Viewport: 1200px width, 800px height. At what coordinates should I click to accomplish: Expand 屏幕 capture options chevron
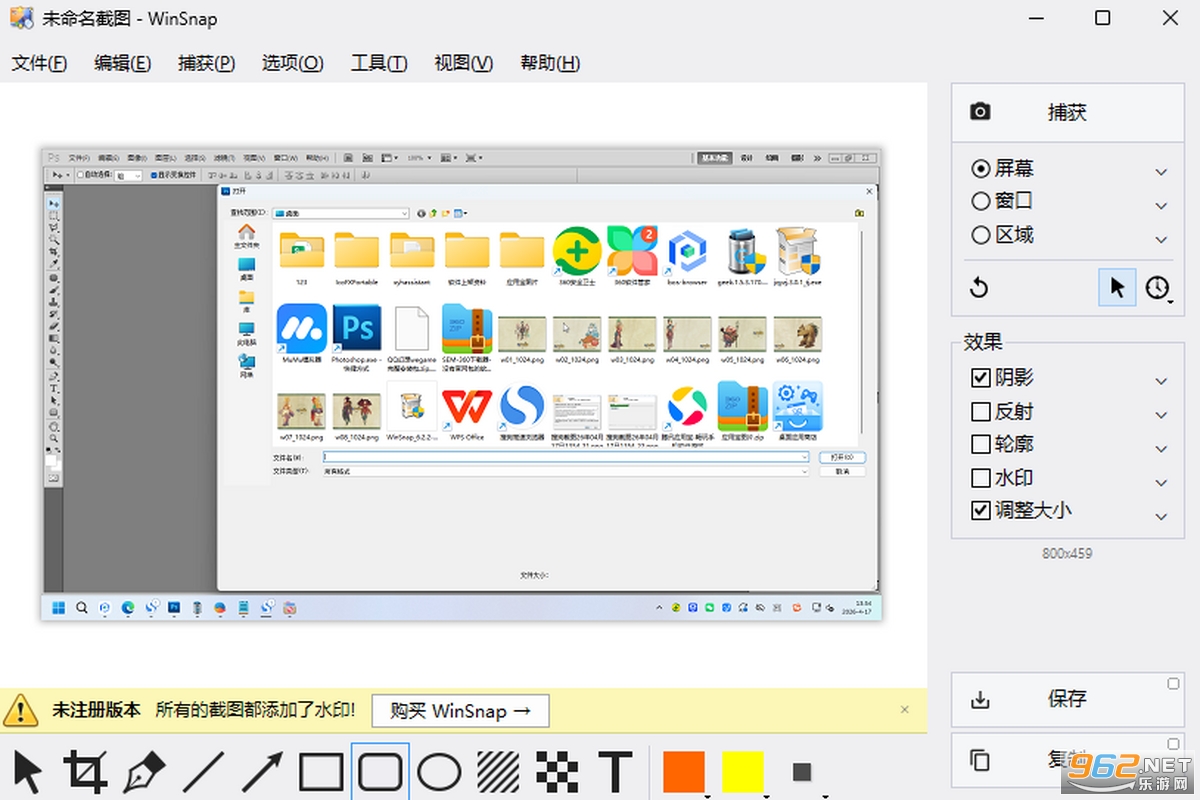tap(1161, 172)
